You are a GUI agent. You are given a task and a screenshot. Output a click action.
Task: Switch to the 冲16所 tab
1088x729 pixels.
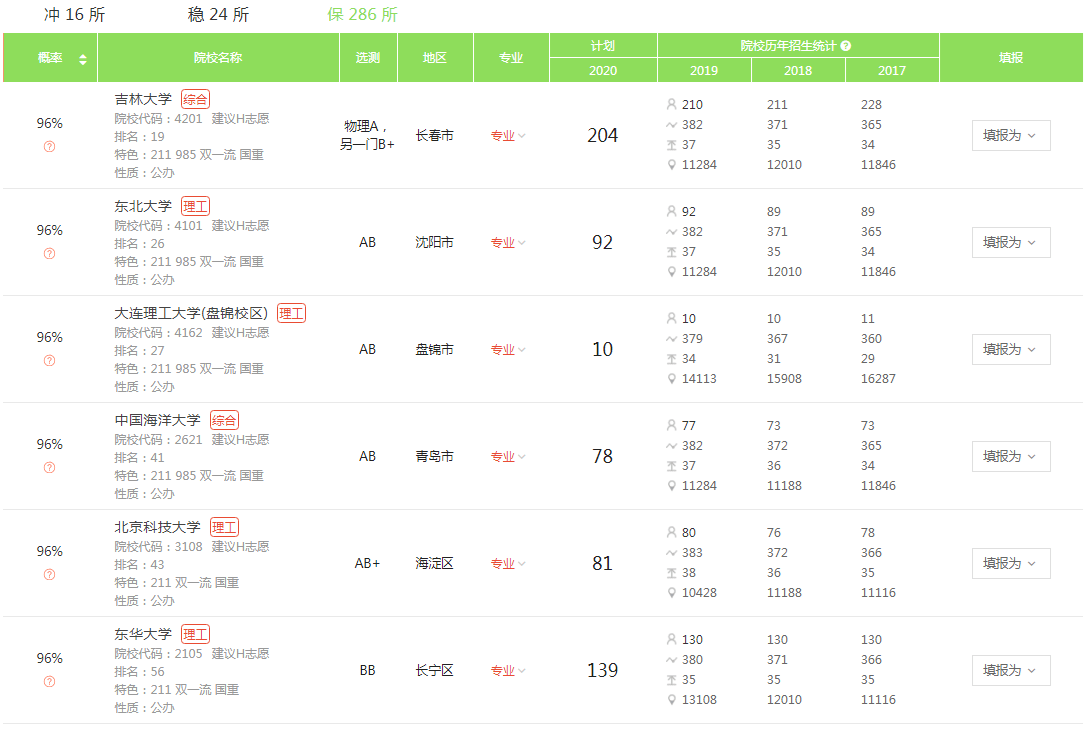pos(72,15)
